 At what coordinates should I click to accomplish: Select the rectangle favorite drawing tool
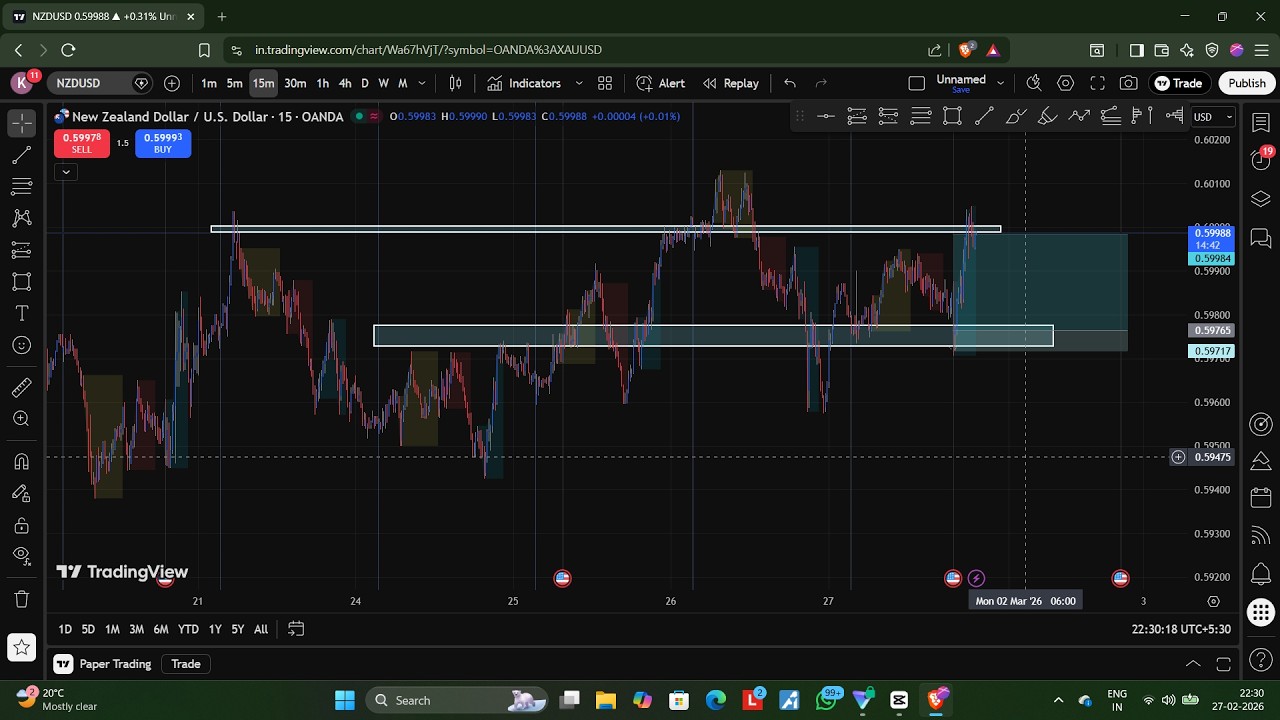(x=952, y=117)
